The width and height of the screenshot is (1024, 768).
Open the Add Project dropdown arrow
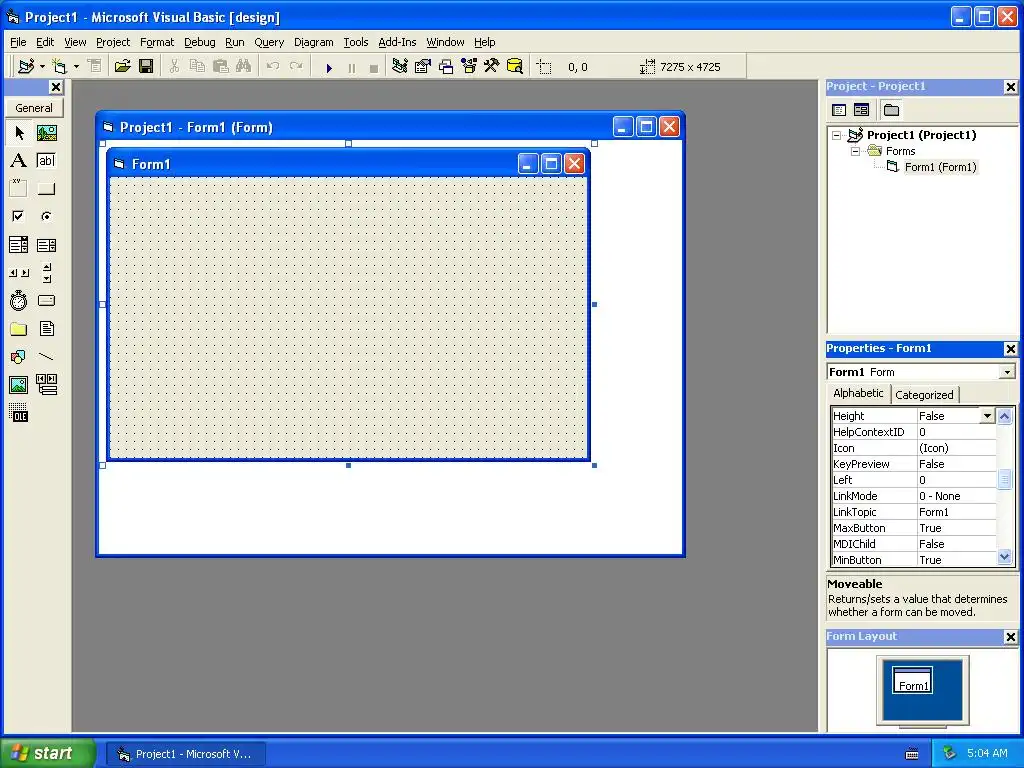[42, 67]
